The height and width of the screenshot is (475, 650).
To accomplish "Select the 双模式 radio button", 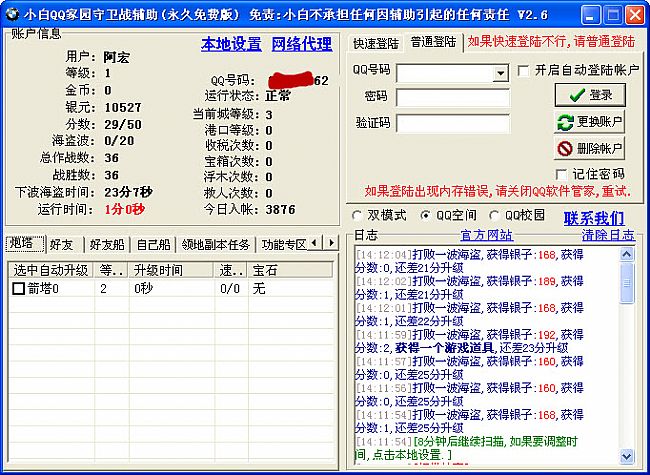I will [357, 216].
